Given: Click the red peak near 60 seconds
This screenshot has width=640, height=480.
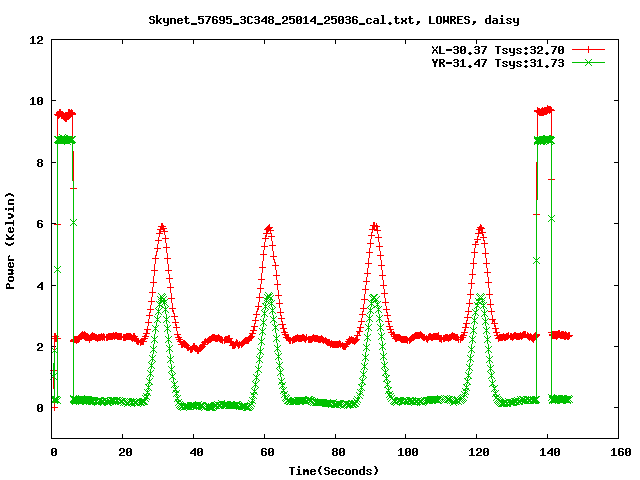Looking at the screenshot, I should (x=269, y=229).
